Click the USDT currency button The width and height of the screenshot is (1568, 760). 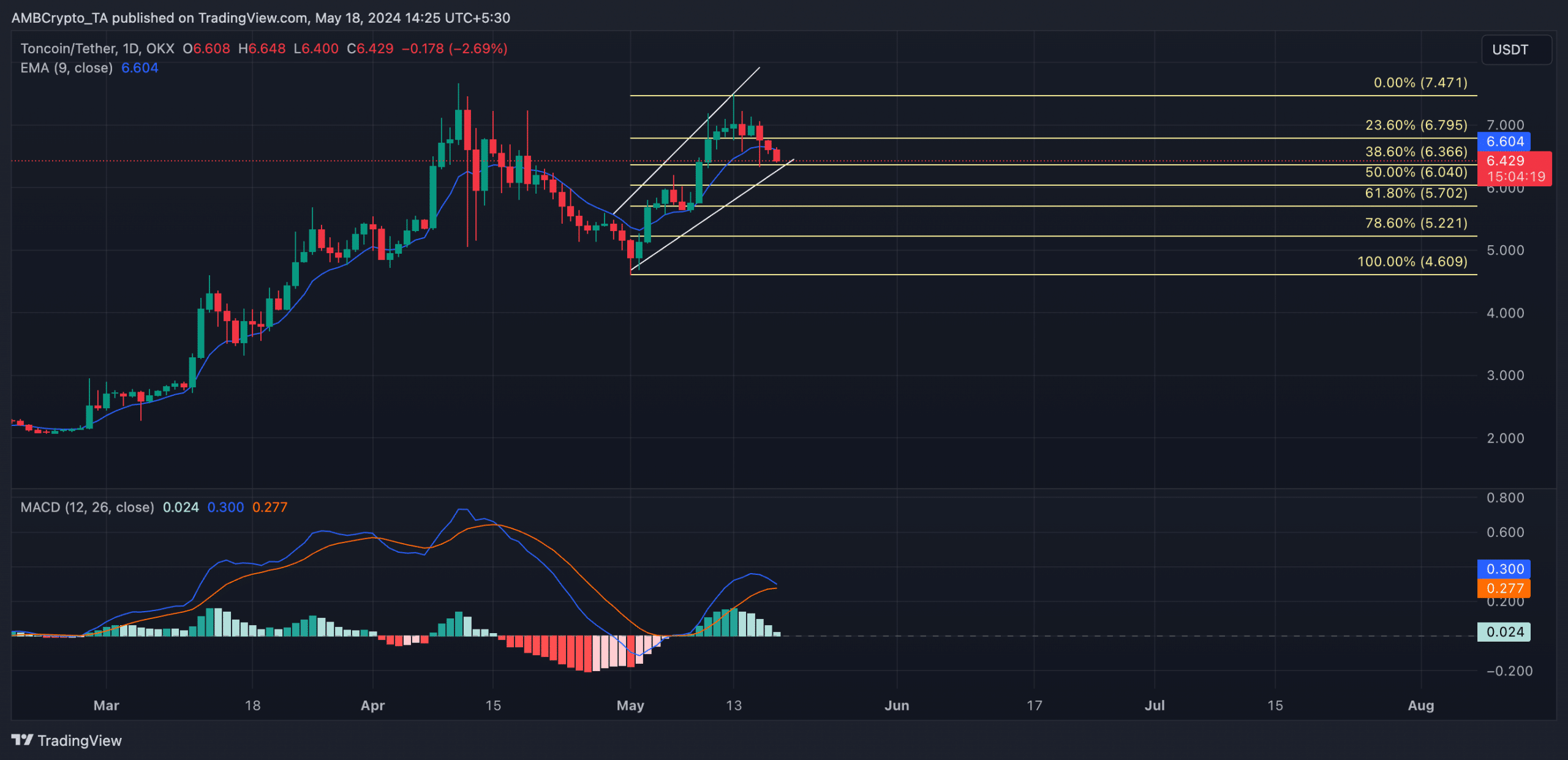click(x=1516, y=50)
